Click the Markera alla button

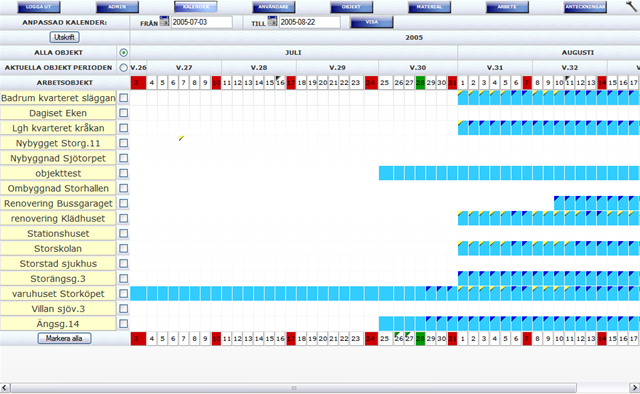point(64,338)
